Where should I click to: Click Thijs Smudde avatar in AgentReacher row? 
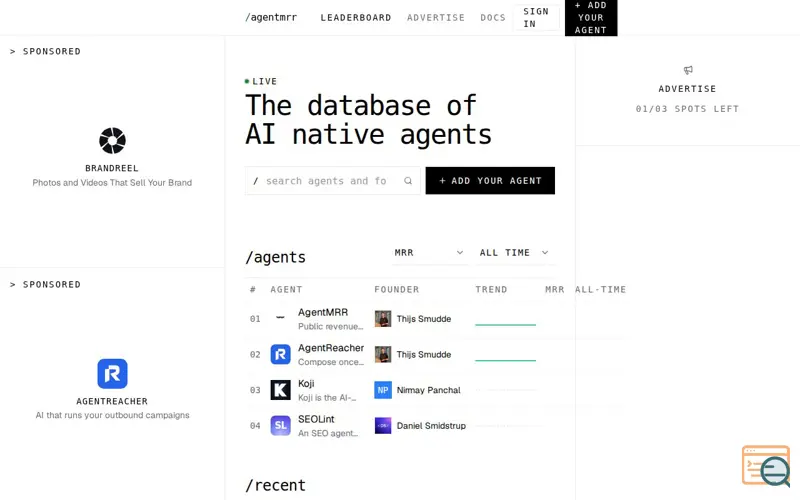point(383,355)
